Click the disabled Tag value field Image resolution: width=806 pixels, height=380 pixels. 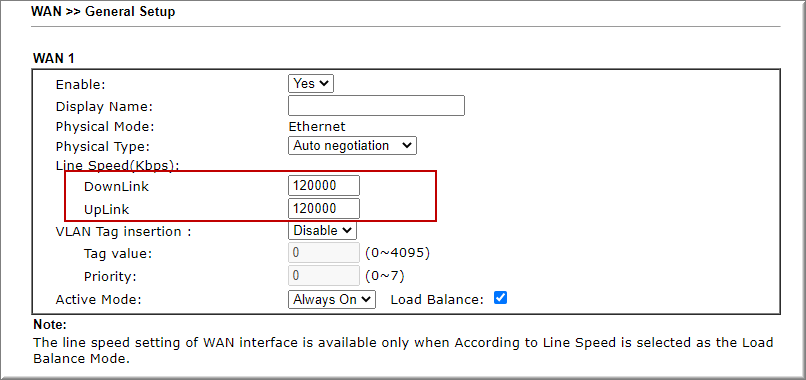tap(324, 252)
